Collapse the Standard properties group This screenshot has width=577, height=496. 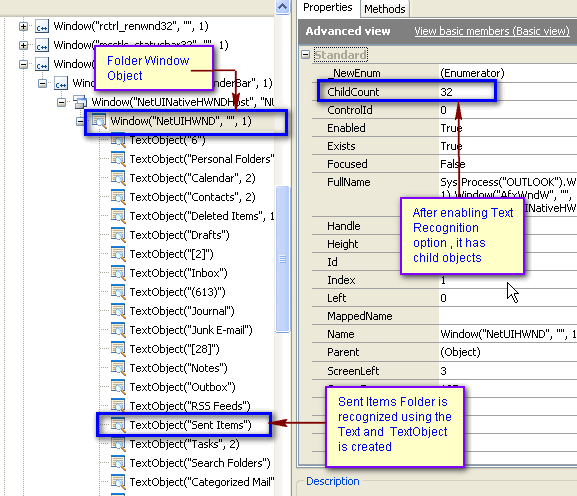pyautogui.click(x=305, y=55)
